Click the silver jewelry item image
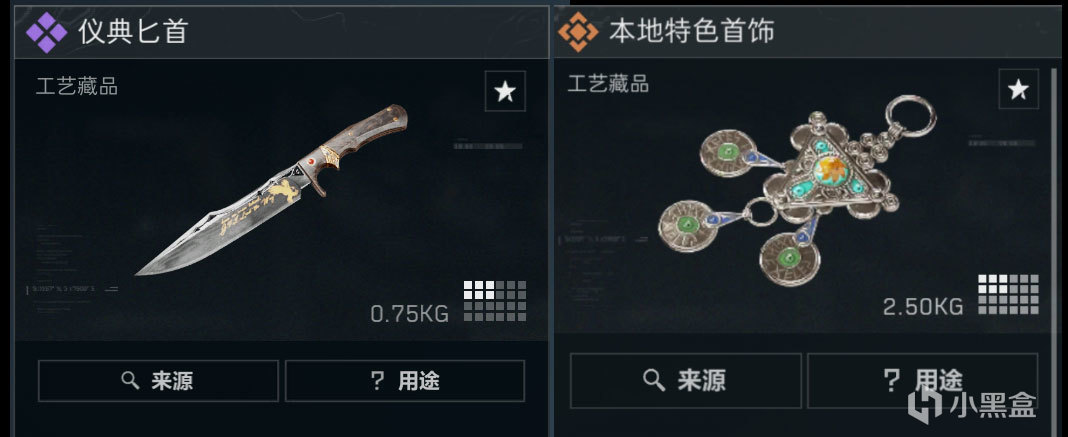 (x=796, y=190)
